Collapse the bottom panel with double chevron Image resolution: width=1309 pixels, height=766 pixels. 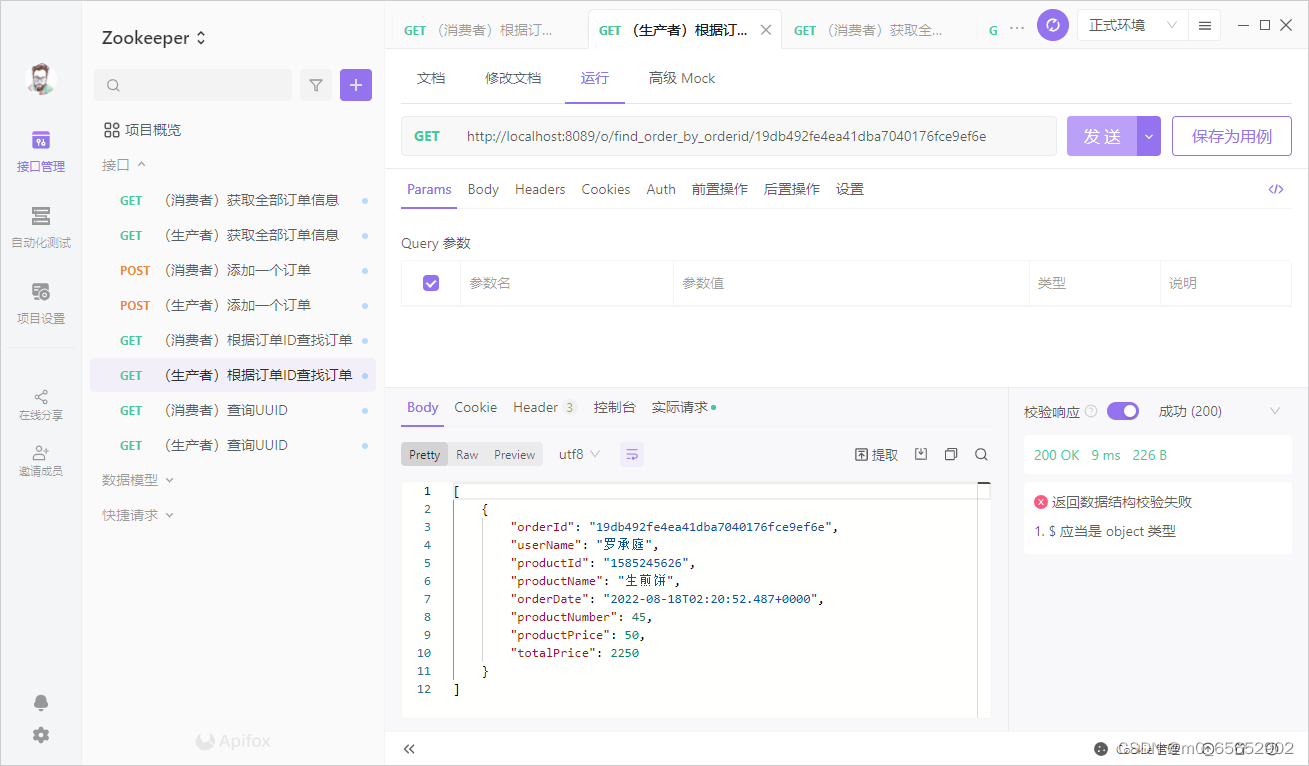pos(409,748)
